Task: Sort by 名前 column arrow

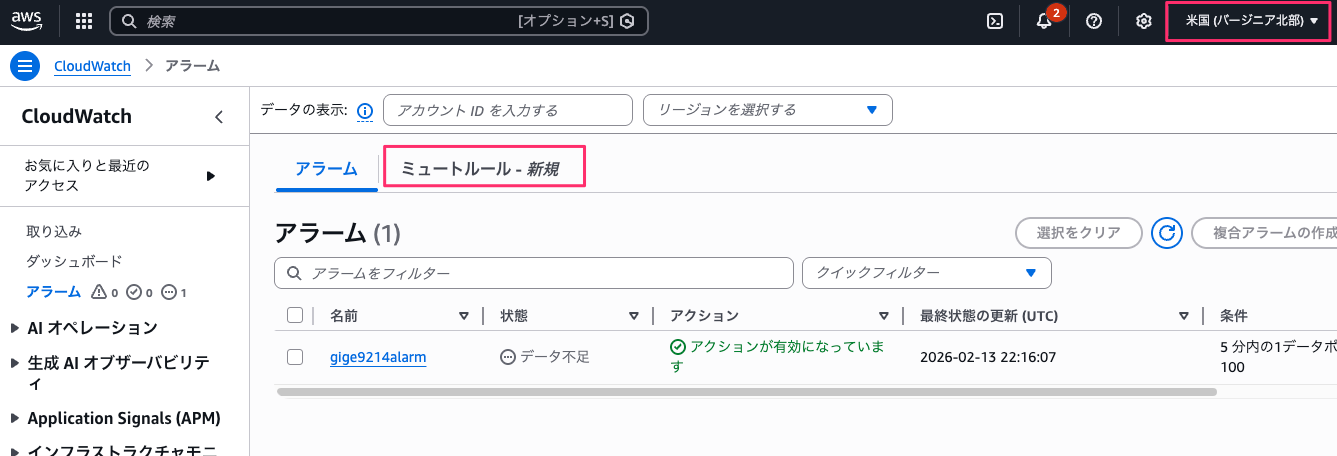Action: (x=463, y=316)
